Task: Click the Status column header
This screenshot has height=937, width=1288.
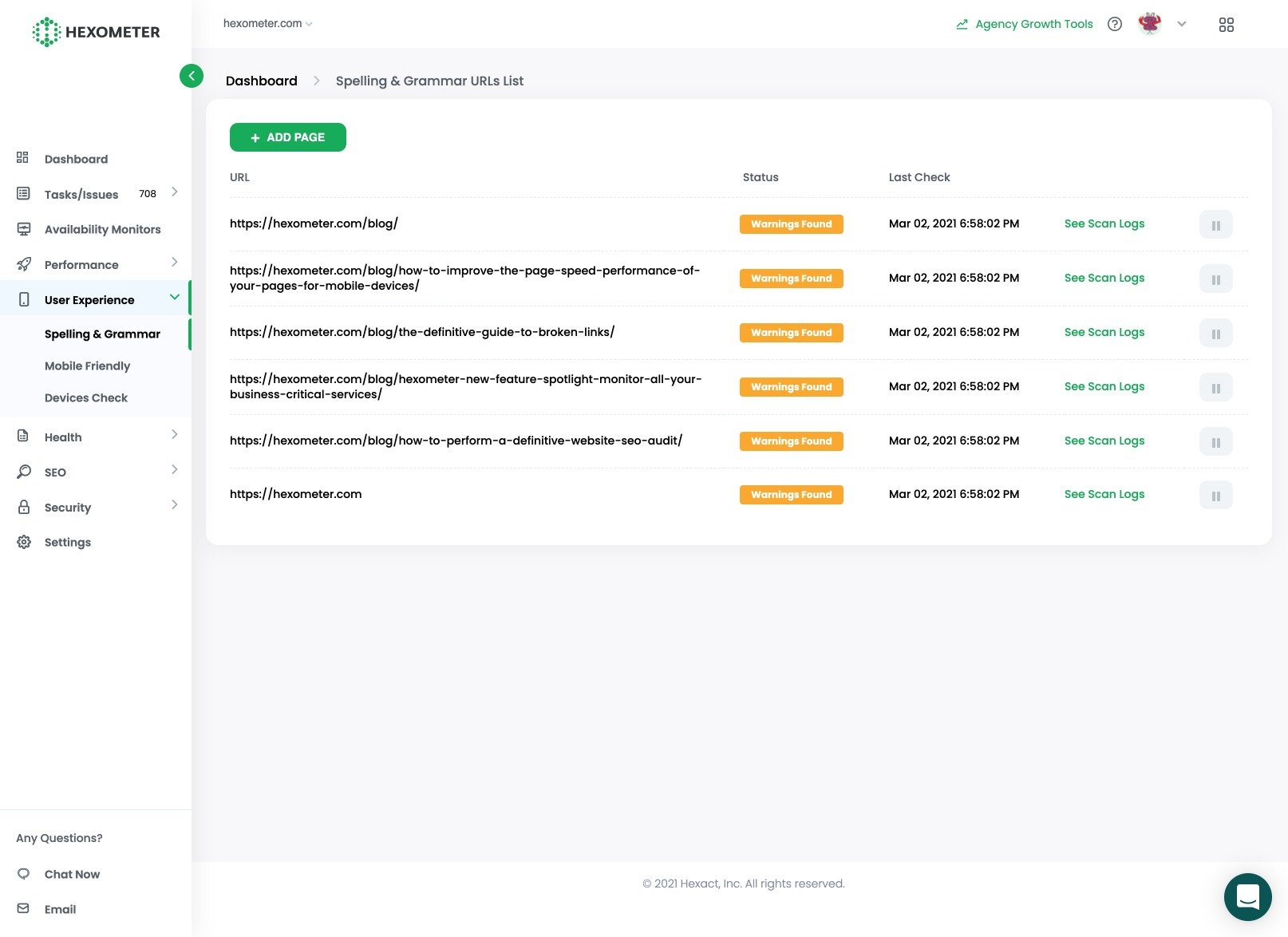Action: [x=761, y=177]
